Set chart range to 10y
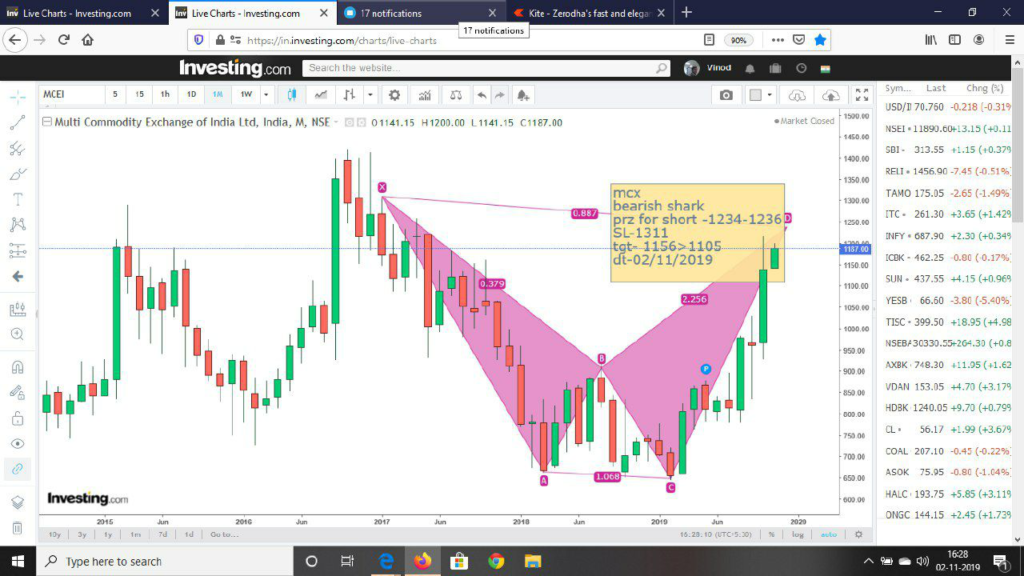Image resolution: width=1024 pixels, height=576 pixels. point(55,534)
